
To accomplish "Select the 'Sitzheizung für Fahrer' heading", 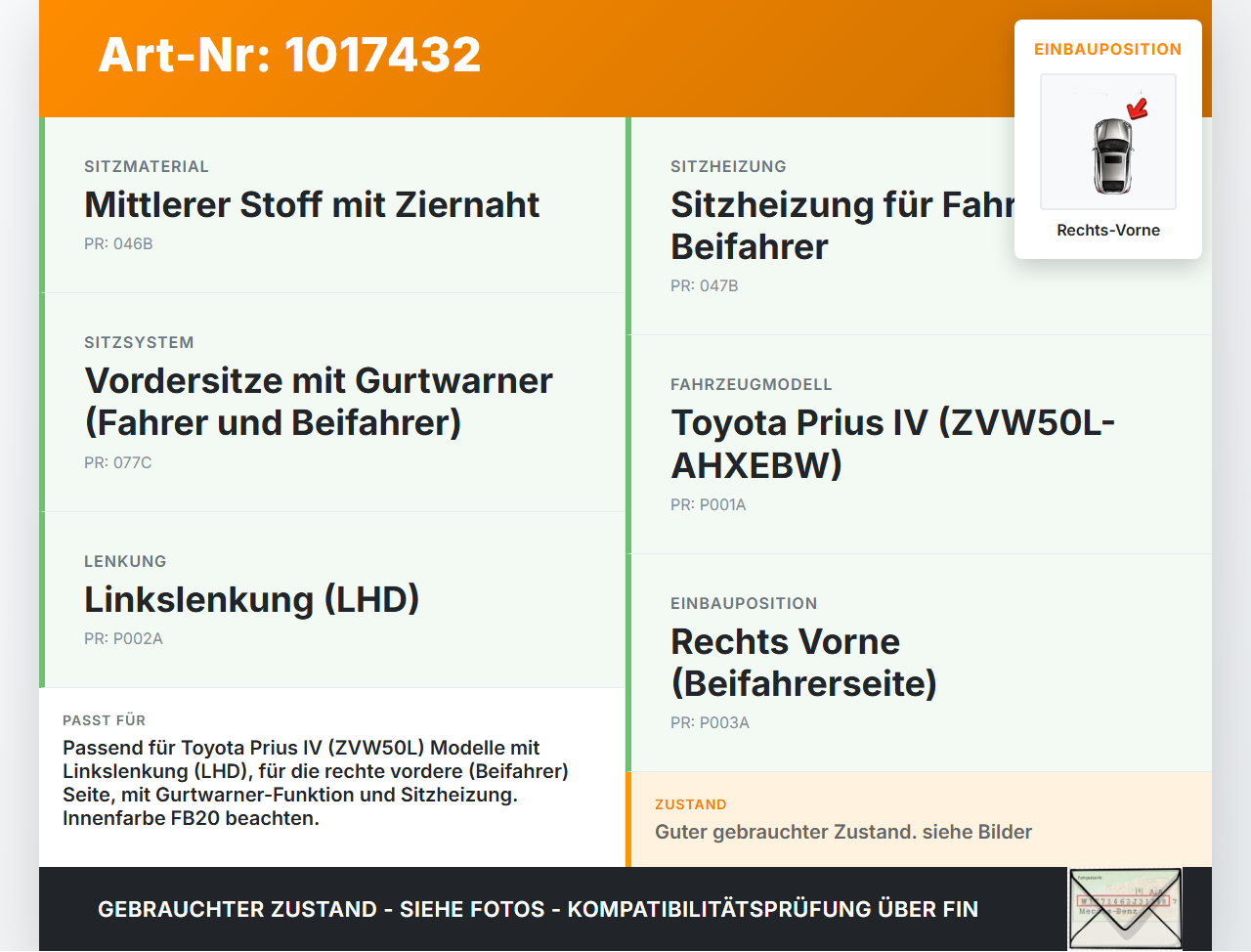I will pos(842,226).
